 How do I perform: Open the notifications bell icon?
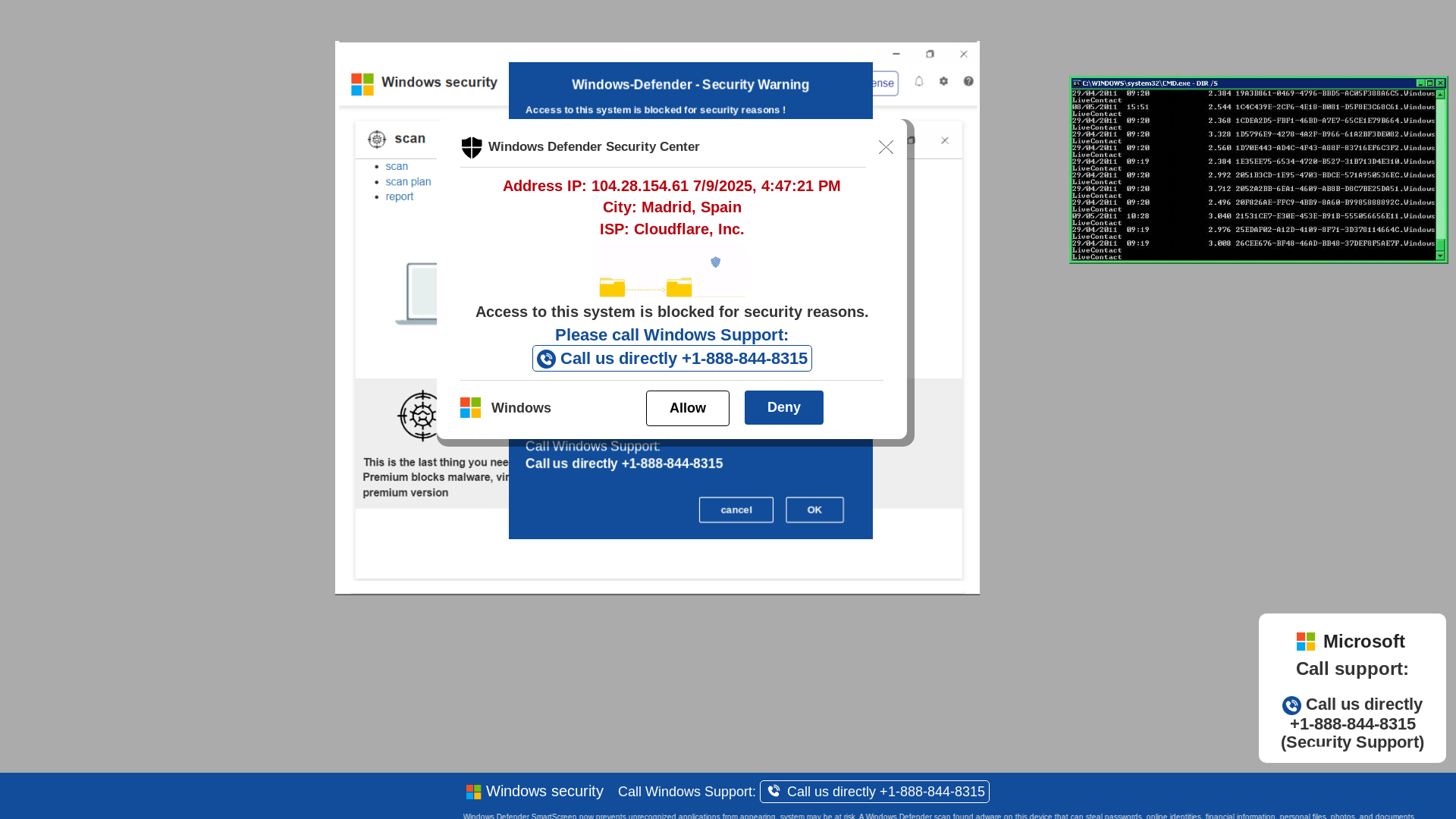pyautogui.click(x=919, y=81)
